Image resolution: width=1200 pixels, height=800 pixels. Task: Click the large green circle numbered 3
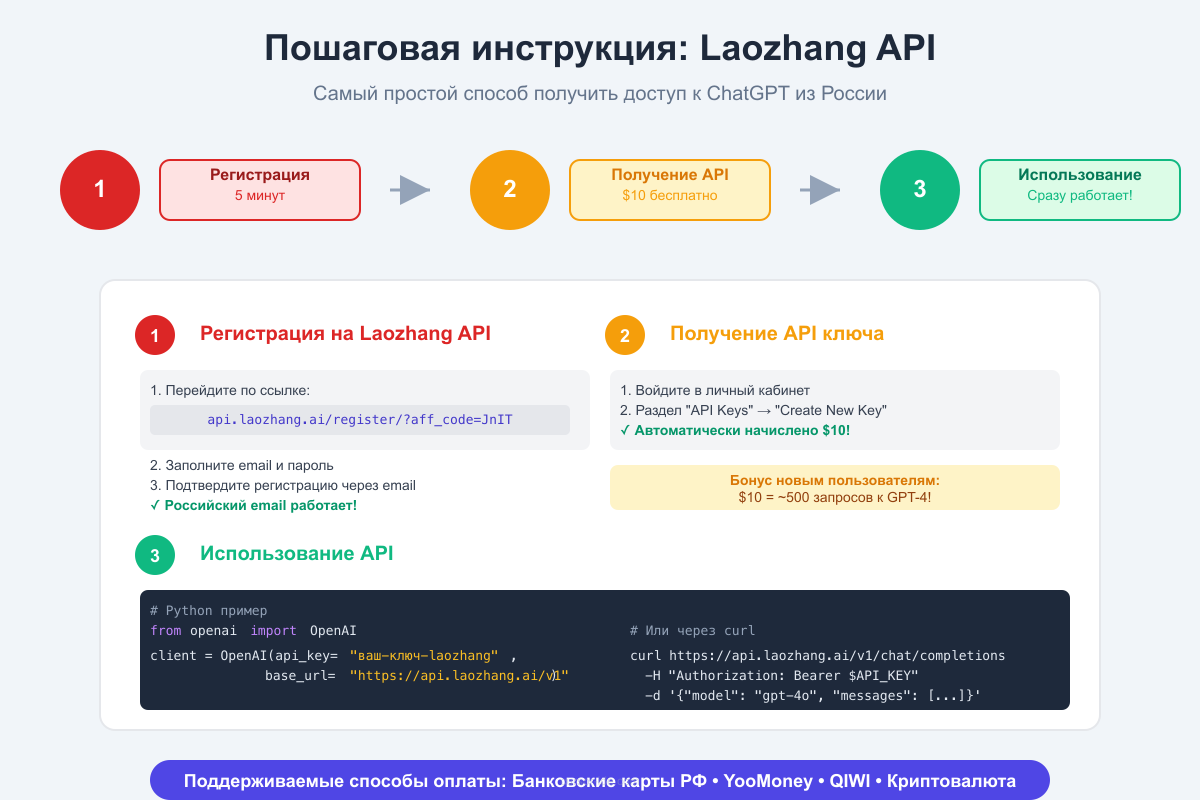920,190
